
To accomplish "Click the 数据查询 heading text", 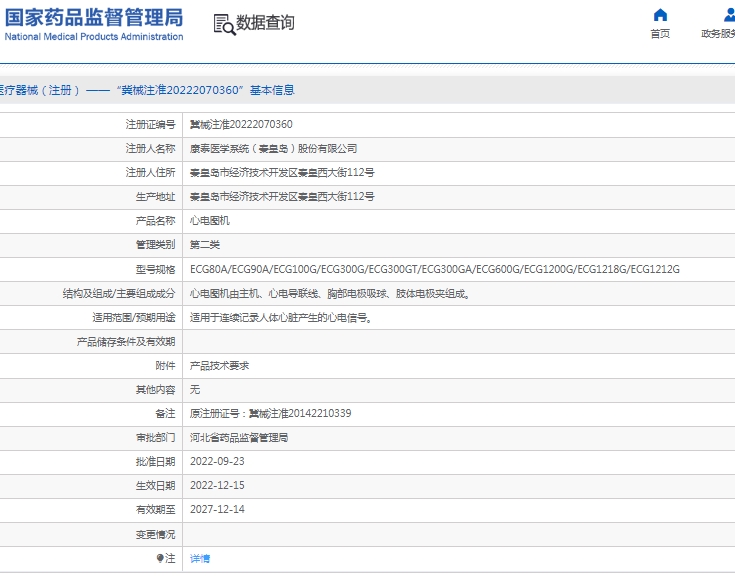I will 265,23.
